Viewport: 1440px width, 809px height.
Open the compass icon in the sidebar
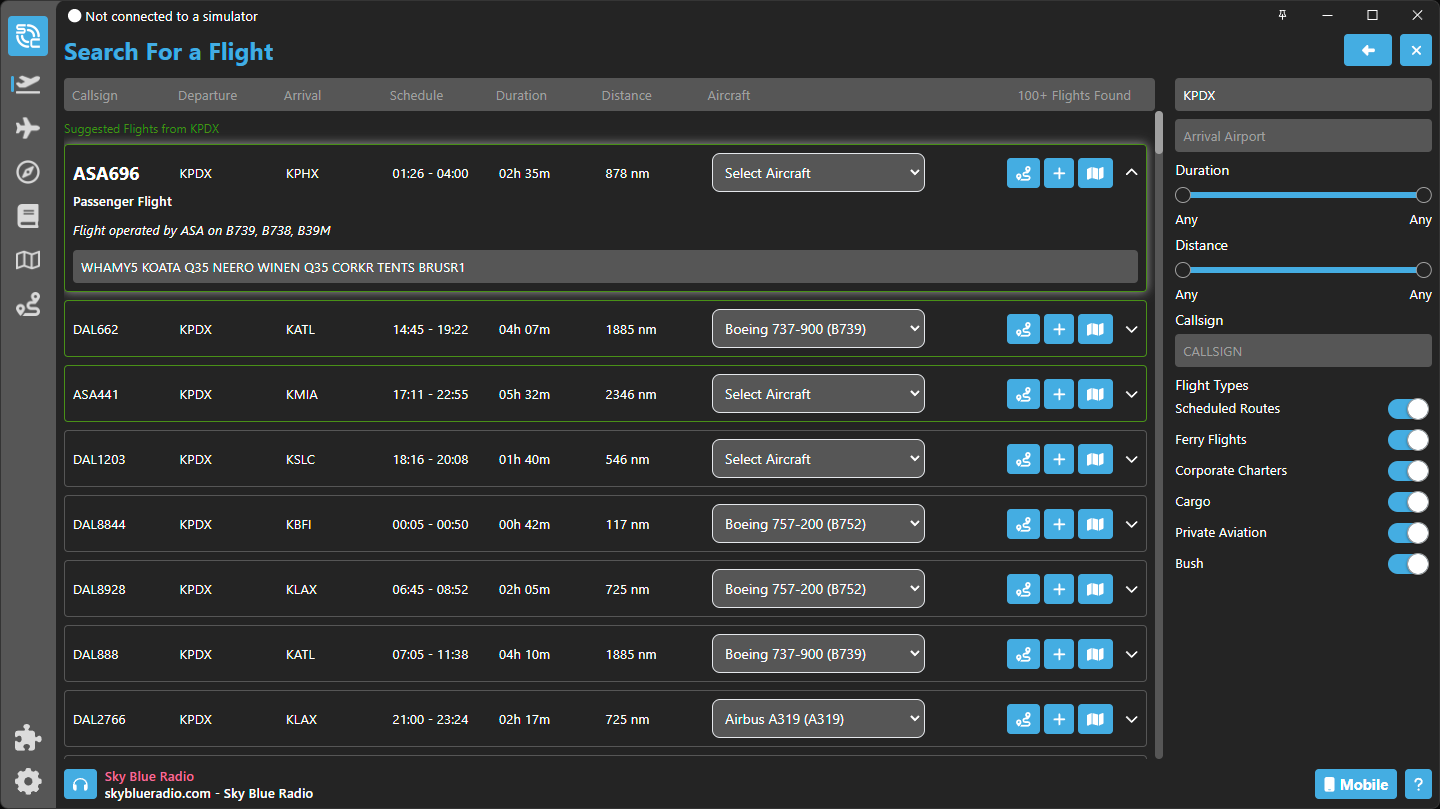(x=28, y=172)
